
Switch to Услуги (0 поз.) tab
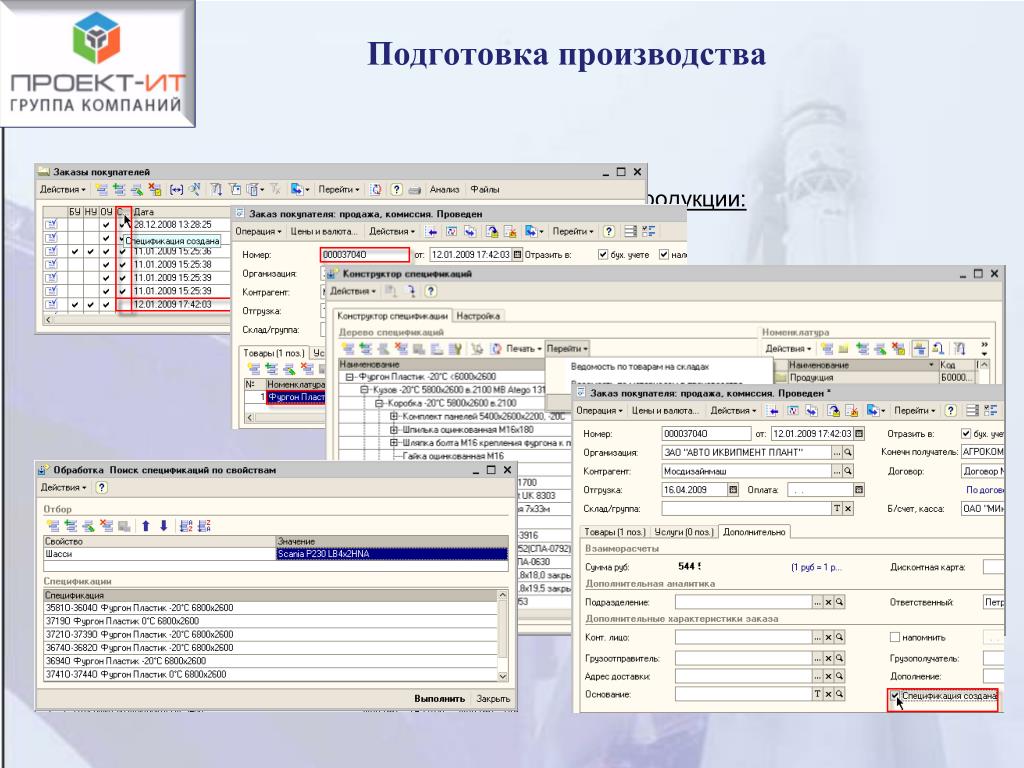(682, 532)
